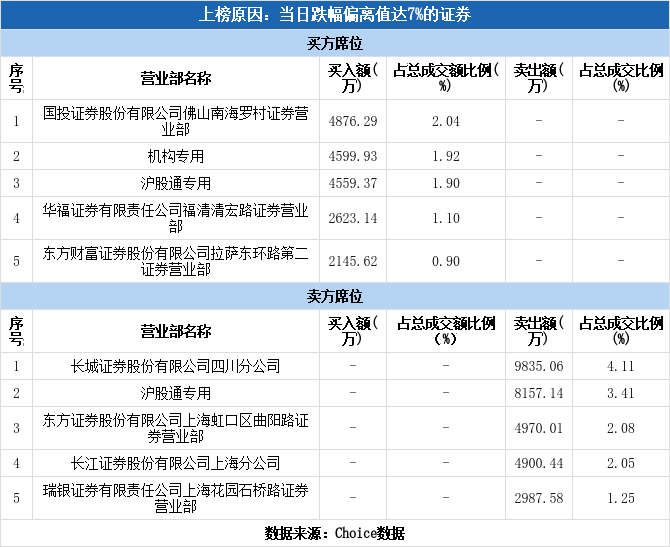Click sell amount 4970.01
670x547 pixels.
539,428
